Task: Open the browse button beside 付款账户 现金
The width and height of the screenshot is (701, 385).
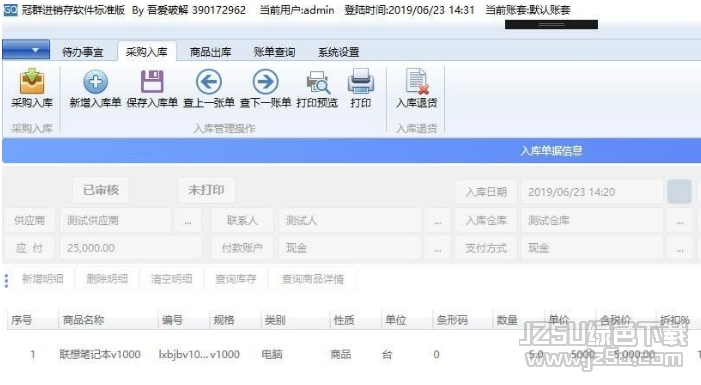Action: pos(438,248)
